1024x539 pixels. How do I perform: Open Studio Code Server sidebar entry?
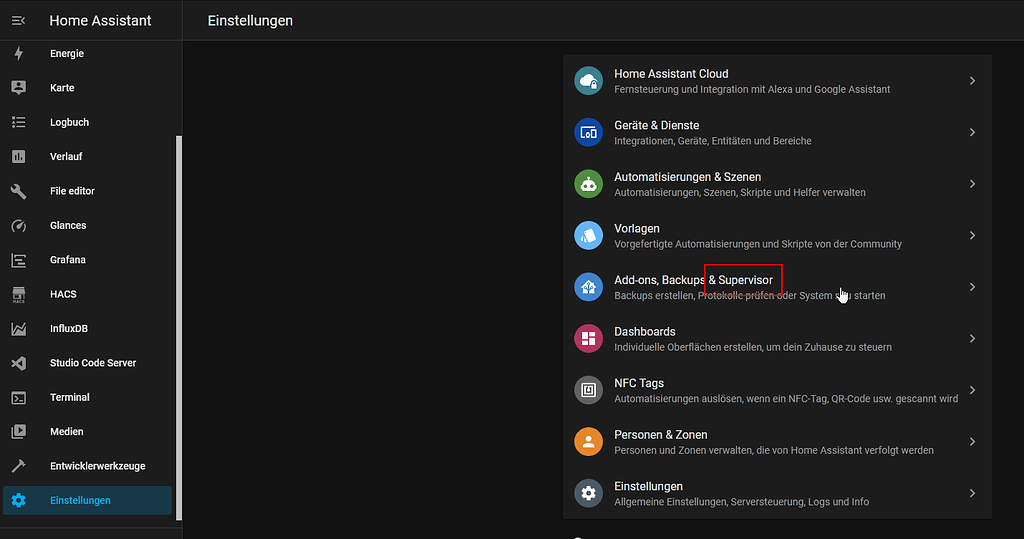pos(87,363)
